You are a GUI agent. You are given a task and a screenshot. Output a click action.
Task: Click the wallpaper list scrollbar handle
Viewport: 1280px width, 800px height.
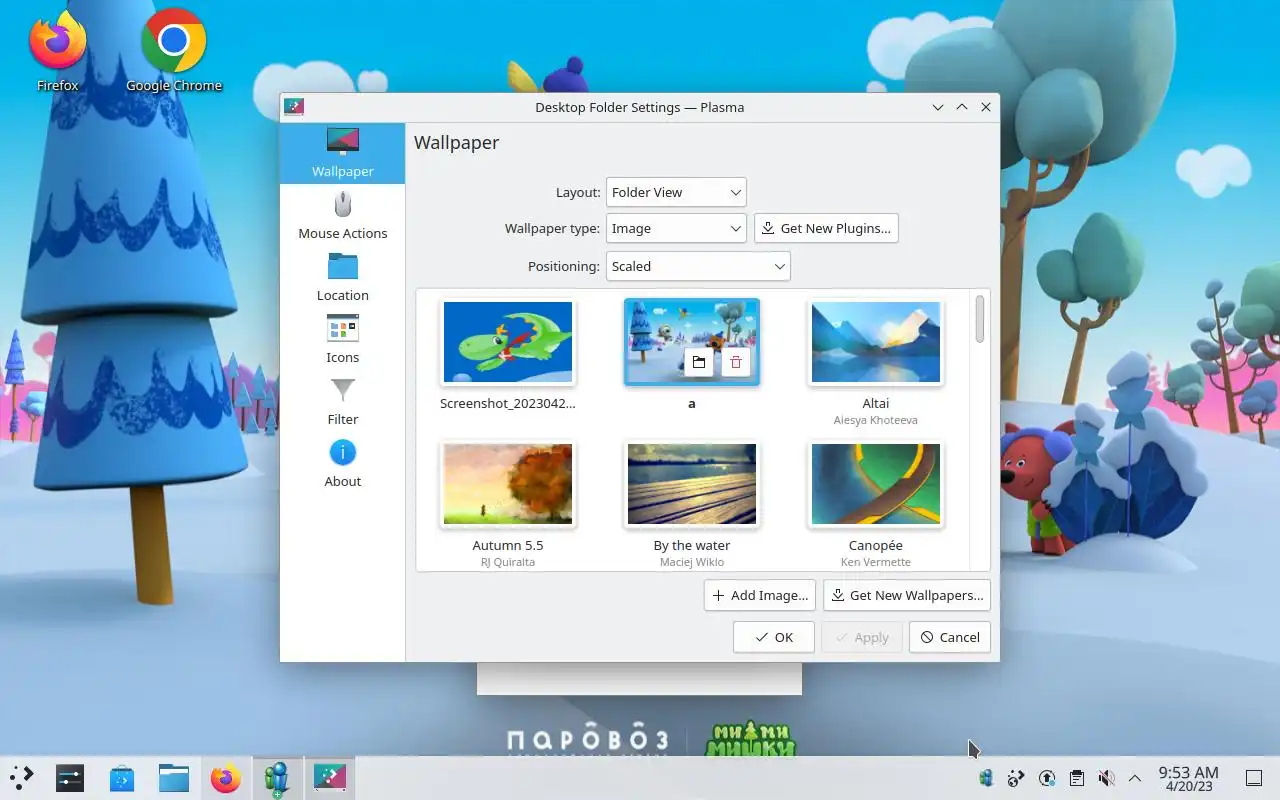click(x=980, y=319)
